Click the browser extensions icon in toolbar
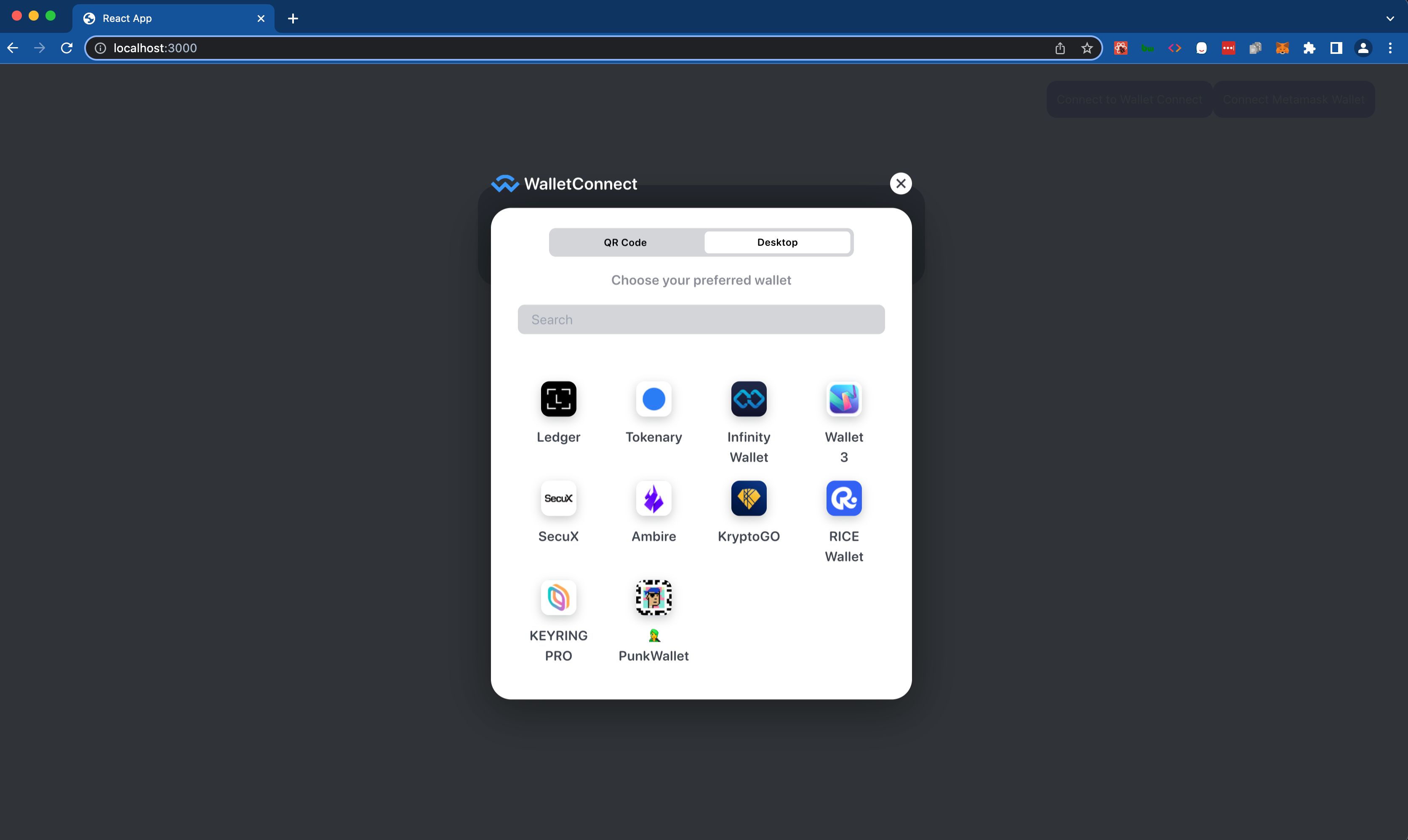Screen dimensions: 1408x840 (x=1312, y=48)
